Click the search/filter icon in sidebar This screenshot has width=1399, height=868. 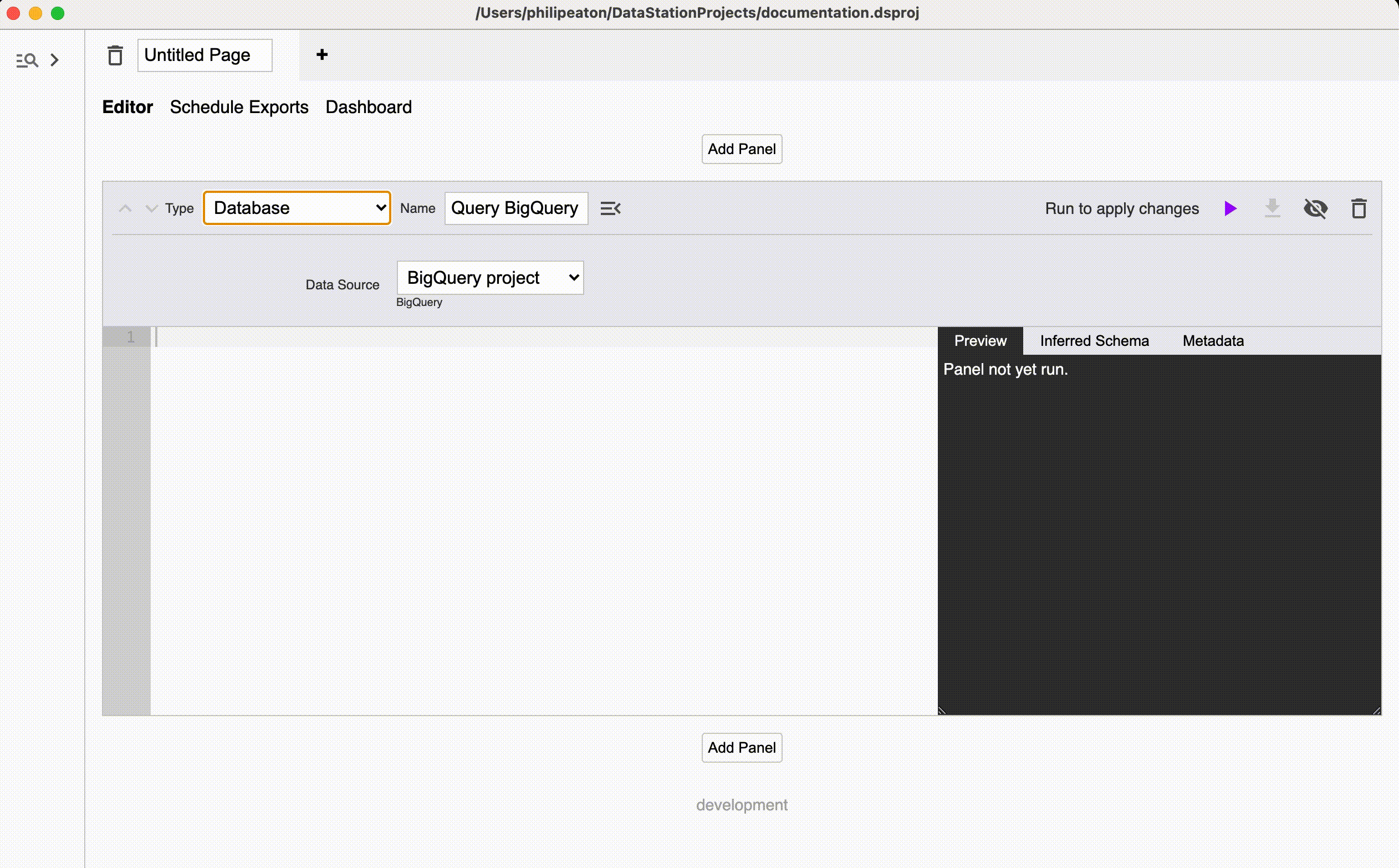[28, 60]
